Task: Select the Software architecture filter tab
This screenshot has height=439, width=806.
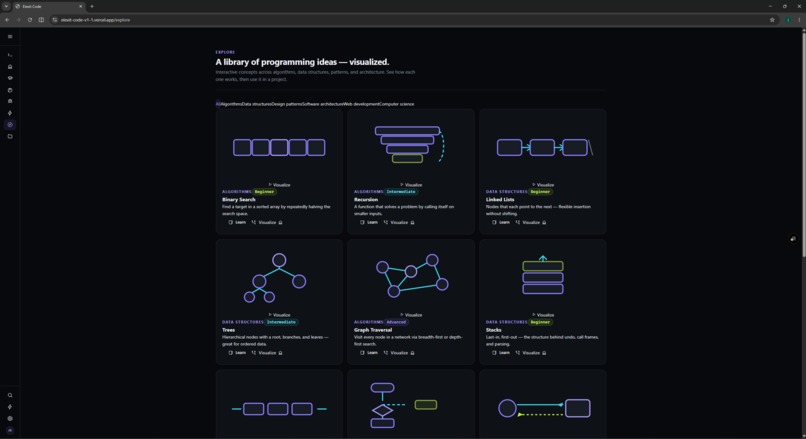Action: 323,104
